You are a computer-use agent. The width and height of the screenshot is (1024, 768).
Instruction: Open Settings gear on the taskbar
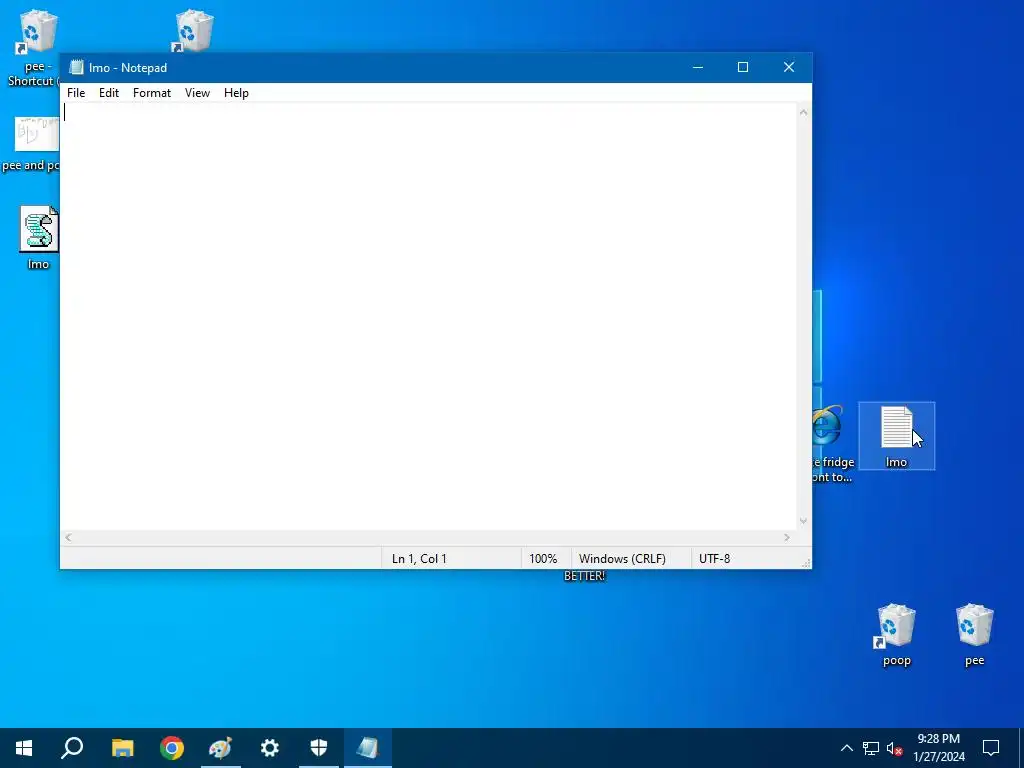[270, 748]
